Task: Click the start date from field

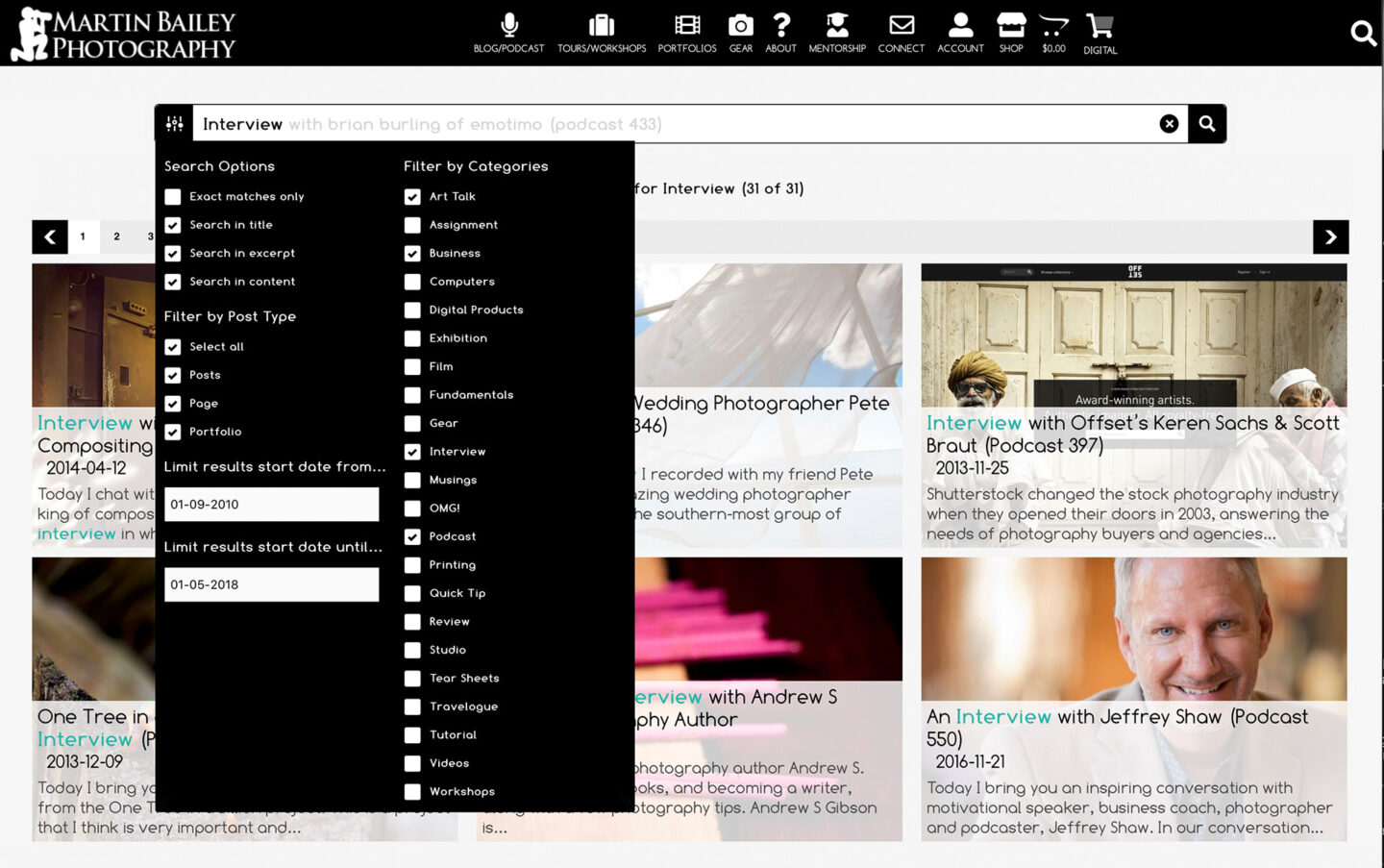Action: click(x=271, y=505)
